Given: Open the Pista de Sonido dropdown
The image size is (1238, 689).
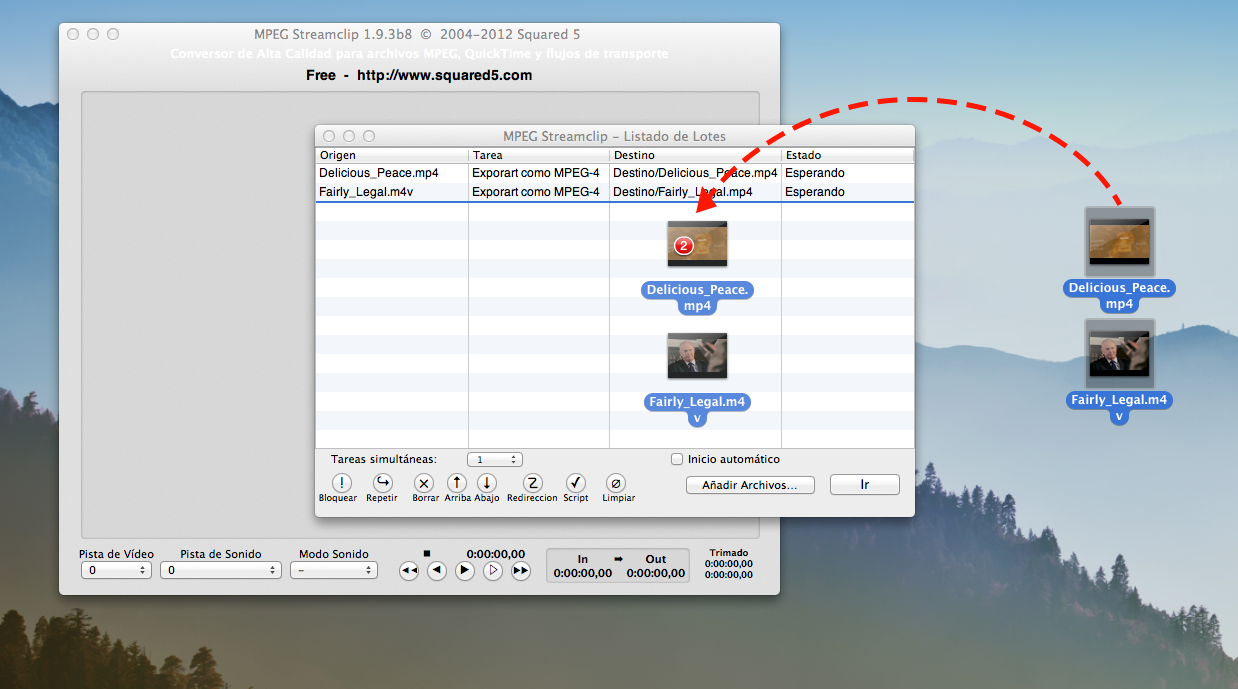Looking at the screenshot, I should pos(224,570).
